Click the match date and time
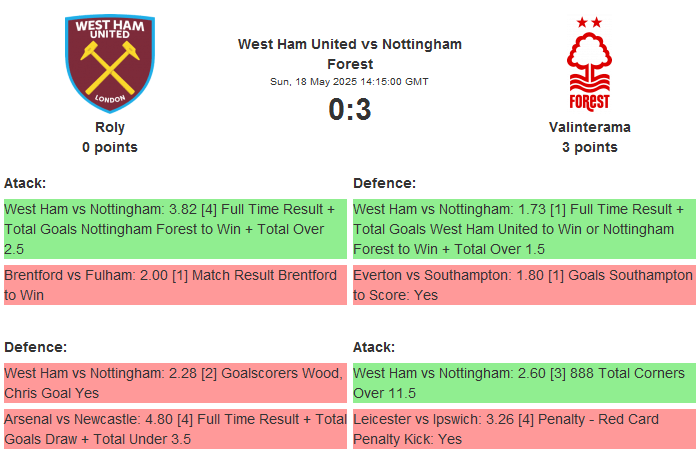This screenshot has width=700, height=460. click(350, 82)
